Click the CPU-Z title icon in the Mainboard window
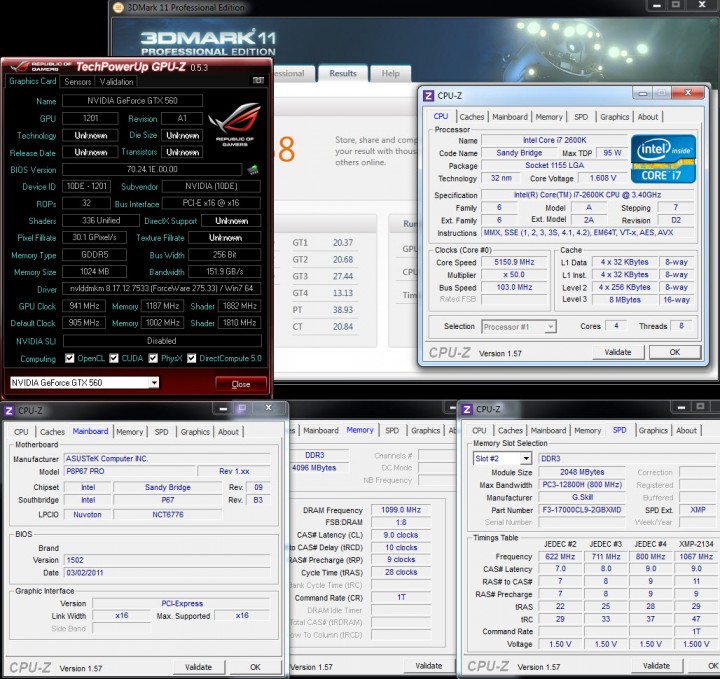The image size is (720, 679). [x=9, y=410]
